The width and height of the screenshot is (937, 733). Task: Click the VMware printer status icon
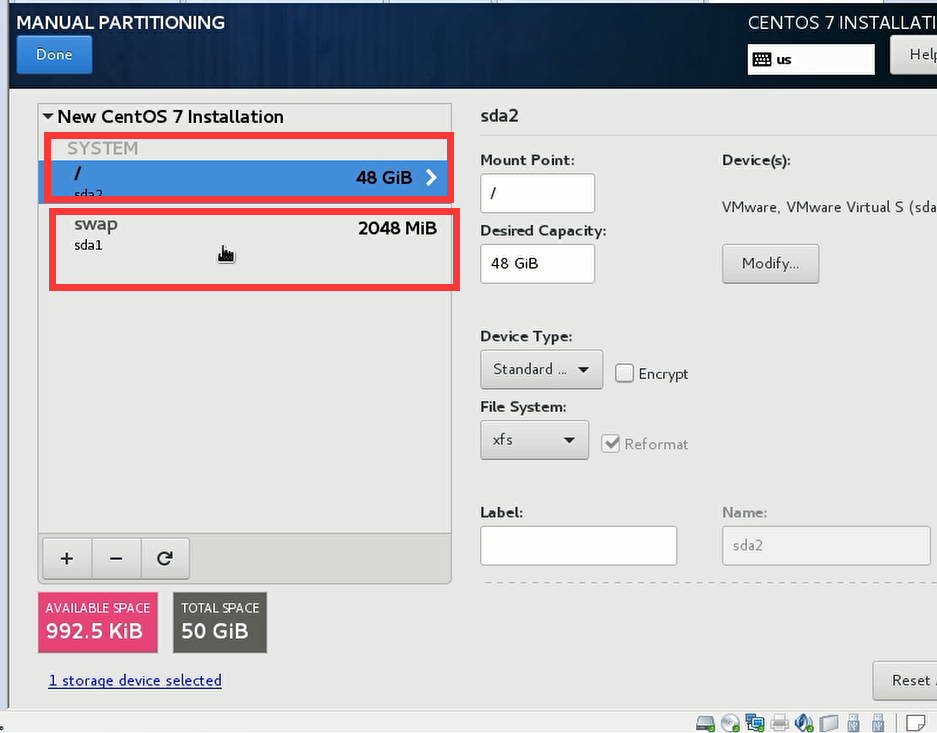click(780, 722)
